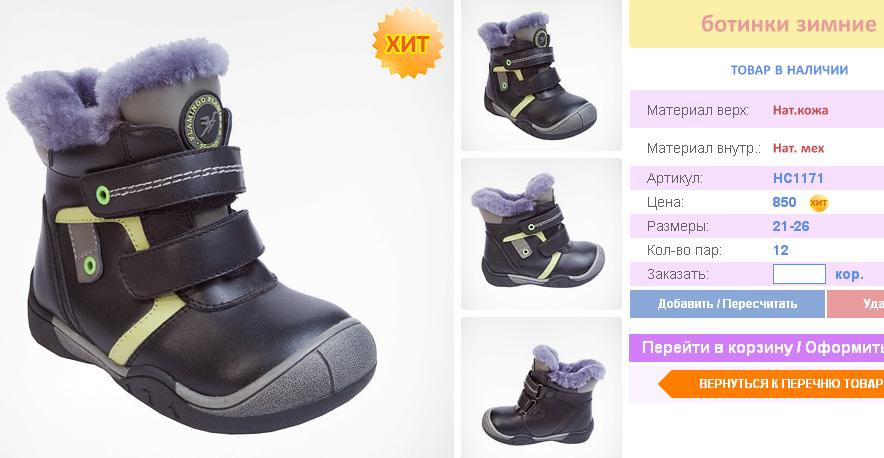Open the second thumbnail showing boot side view
Viewport: 884px width, 458px height.
point(541,234)
